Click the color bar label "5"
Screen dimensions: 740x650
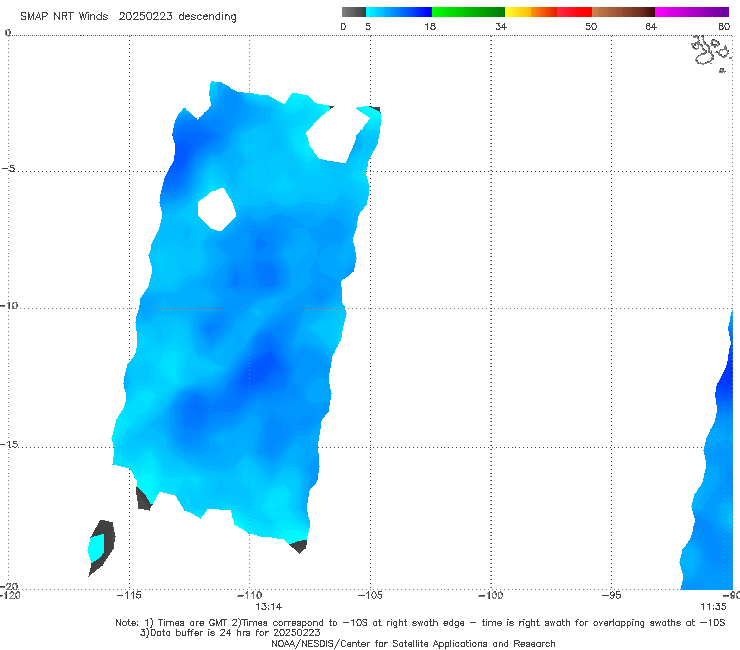coord(368,26)
